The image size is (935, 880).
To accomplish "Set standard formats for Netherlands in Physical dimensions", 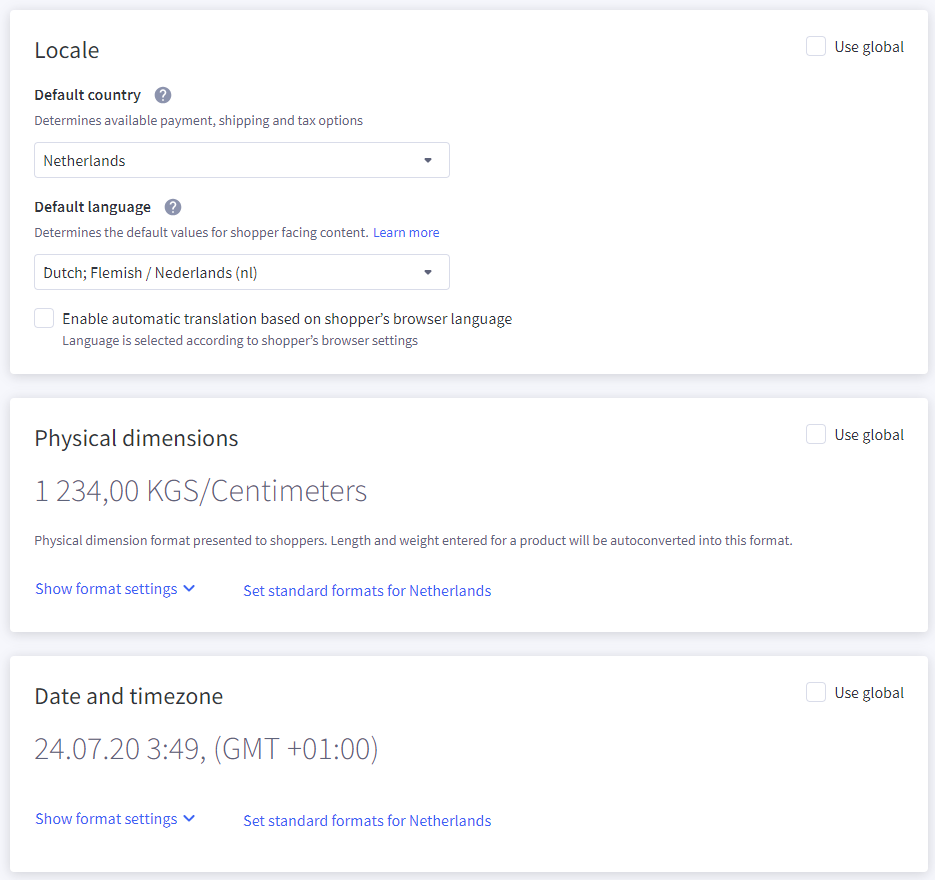I will (x=367, y=590).
